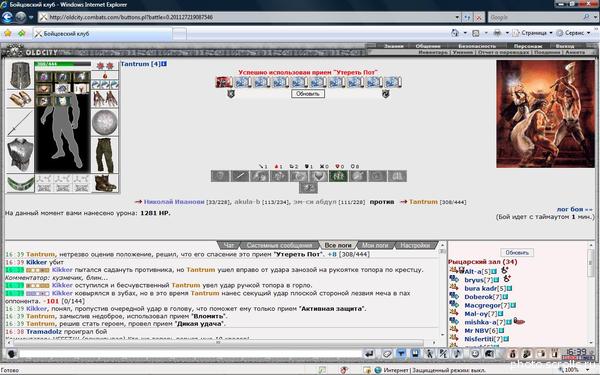This screenshot has height=375, width=600.
Task: Click the green HP bar of Tantrum
Action: tap(62, 64)
